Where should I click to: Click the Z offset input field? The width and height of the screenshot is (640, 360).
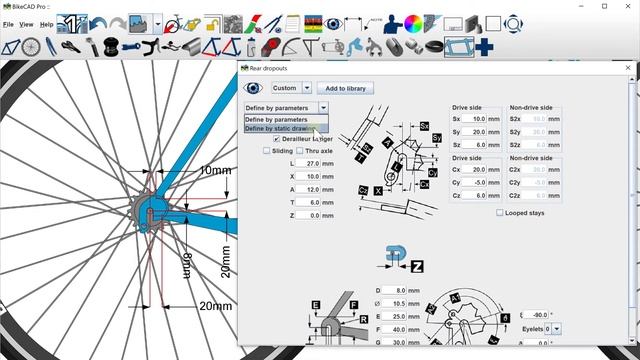point(308,216)
